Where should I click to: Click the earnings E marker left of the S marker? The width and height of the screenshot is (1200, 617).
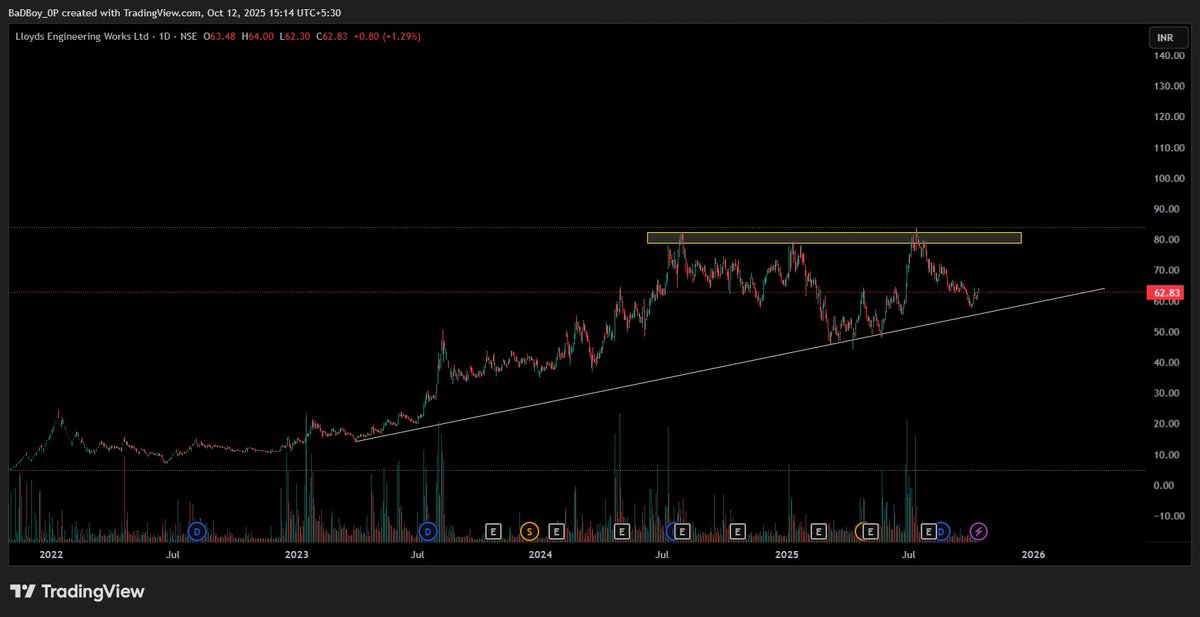(493, 531)
